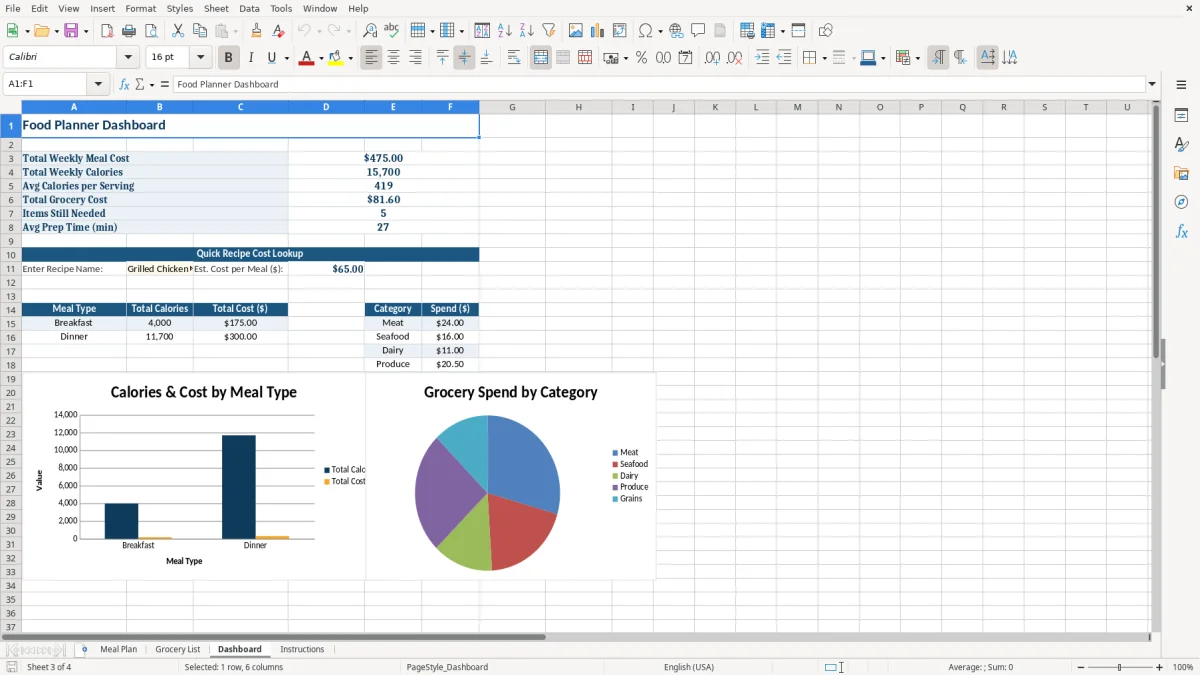Click the formula input line
The height and width of the screenshot is (675, 1200).
pos(659,85)
